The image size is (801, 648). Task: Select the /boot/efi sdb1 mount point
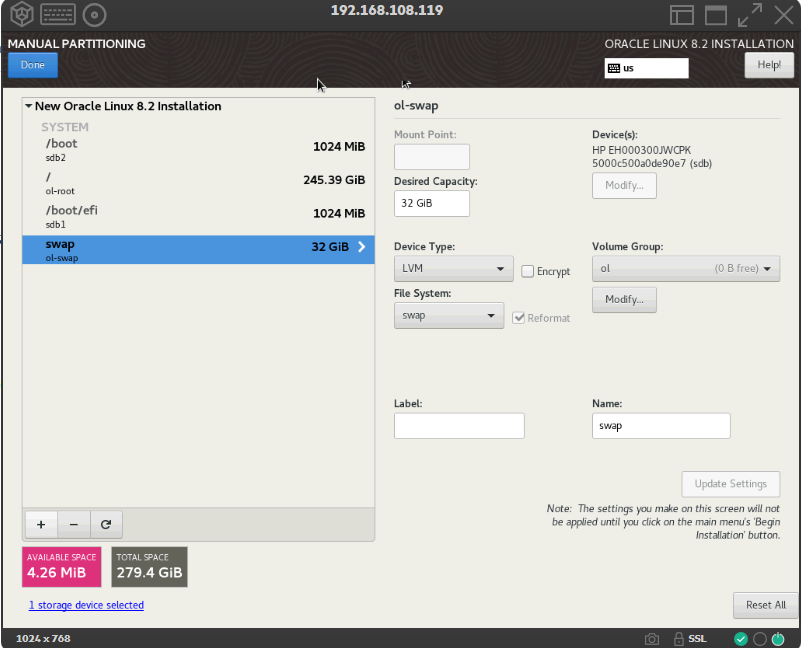click(198, 217)
